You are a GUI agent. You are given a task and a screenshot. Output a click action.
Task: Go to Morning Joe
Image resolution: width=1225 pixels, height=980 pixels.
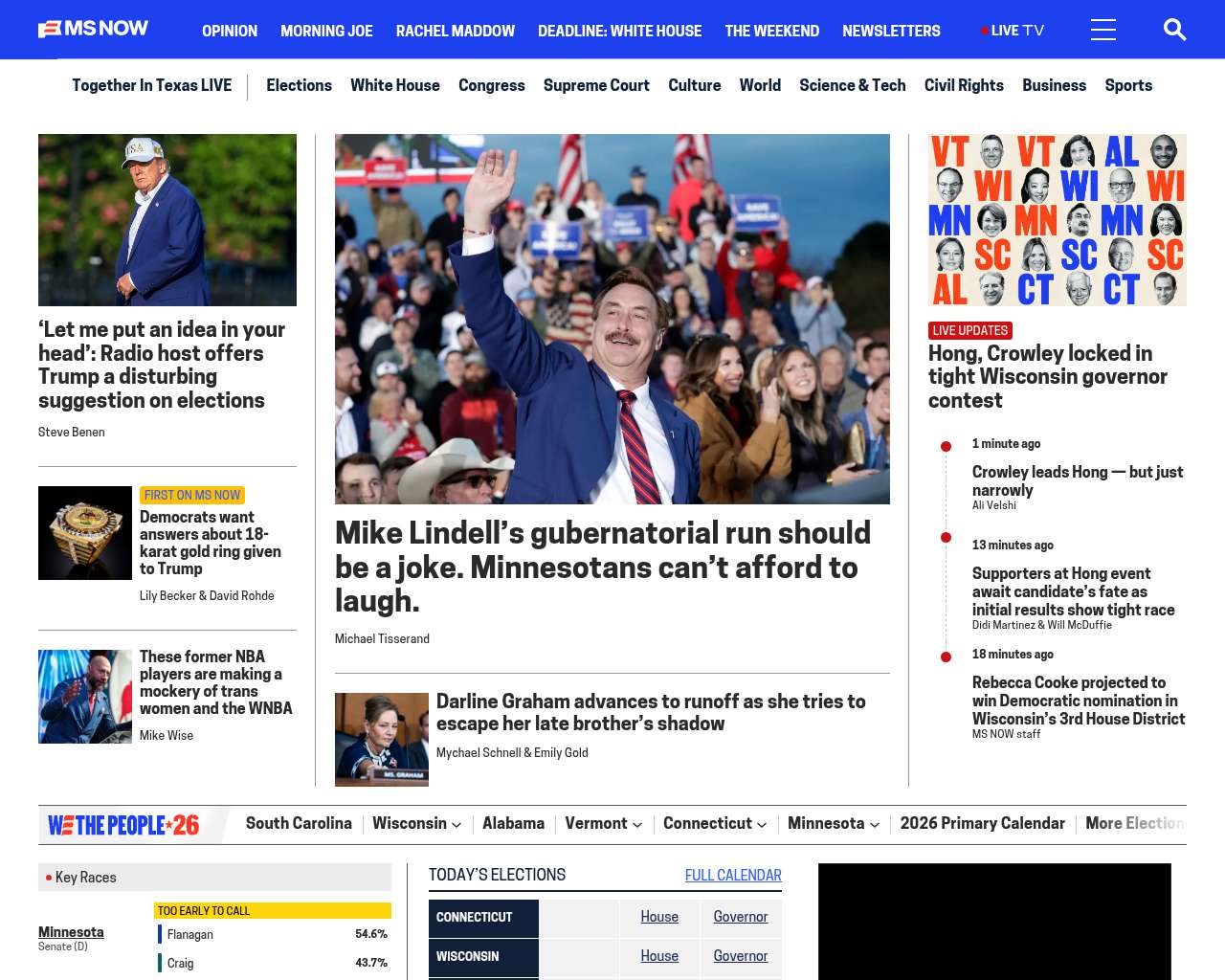(x=326, y=31)
